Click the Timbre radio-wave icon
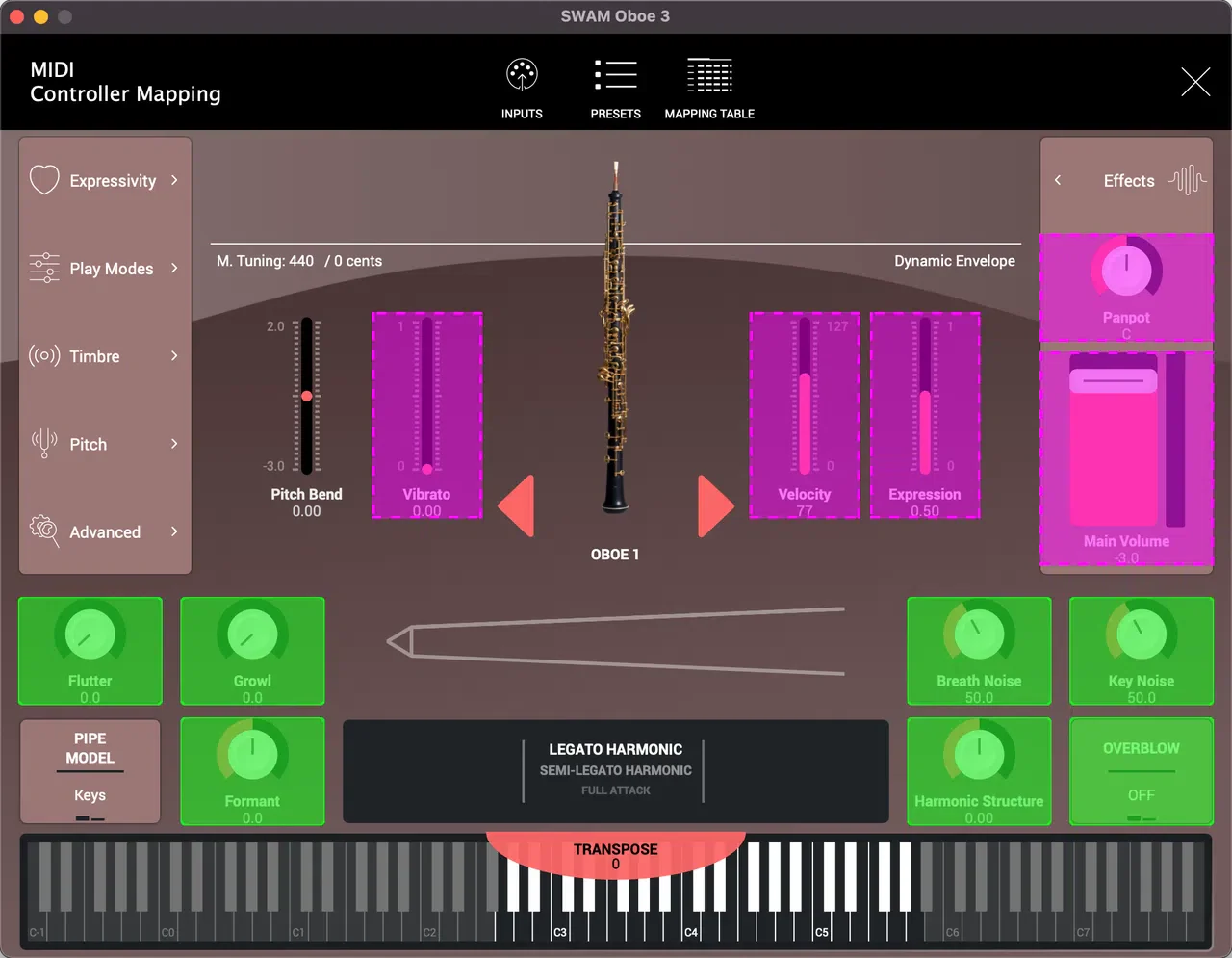 tap(44, 355)
